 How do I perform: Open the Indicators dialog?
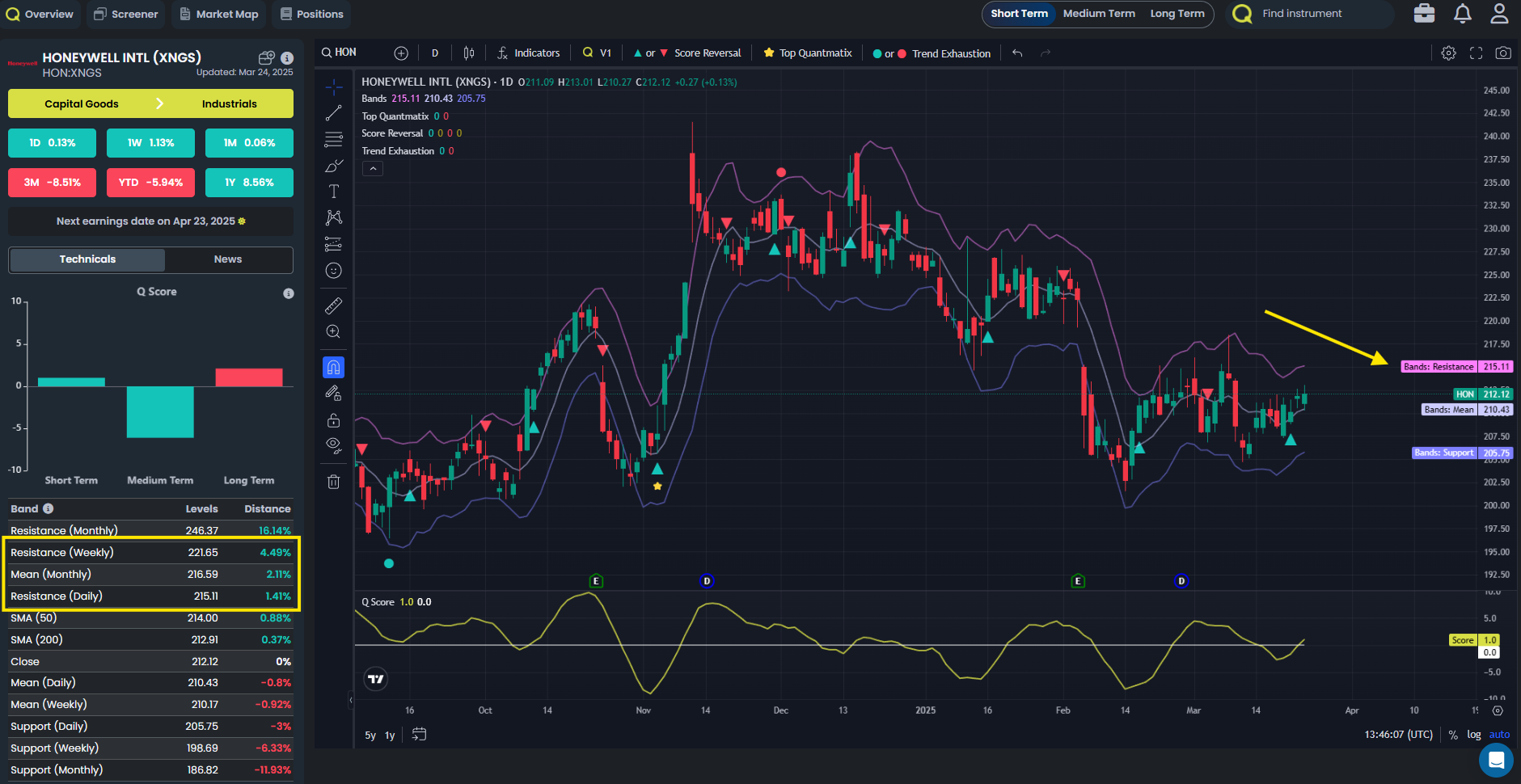tap(528, 53)
